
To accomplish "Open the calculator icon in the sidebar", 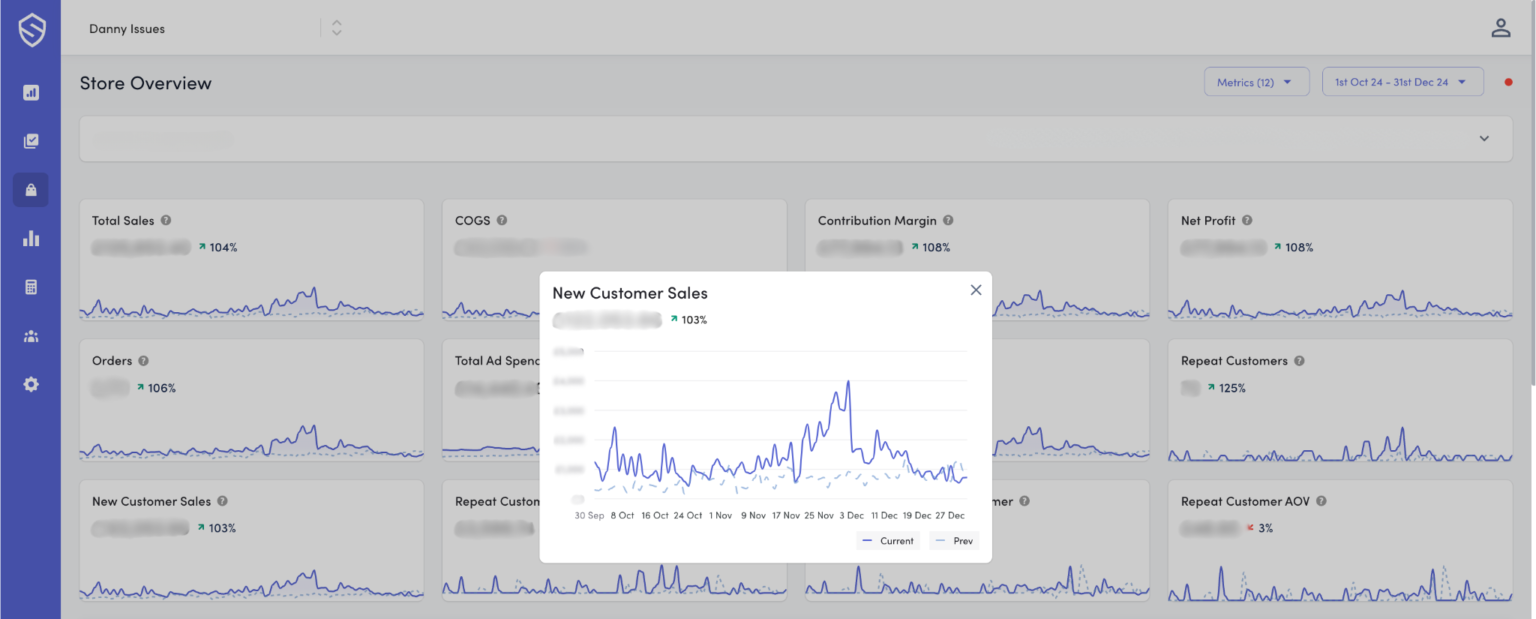I will tap(31, 287).
